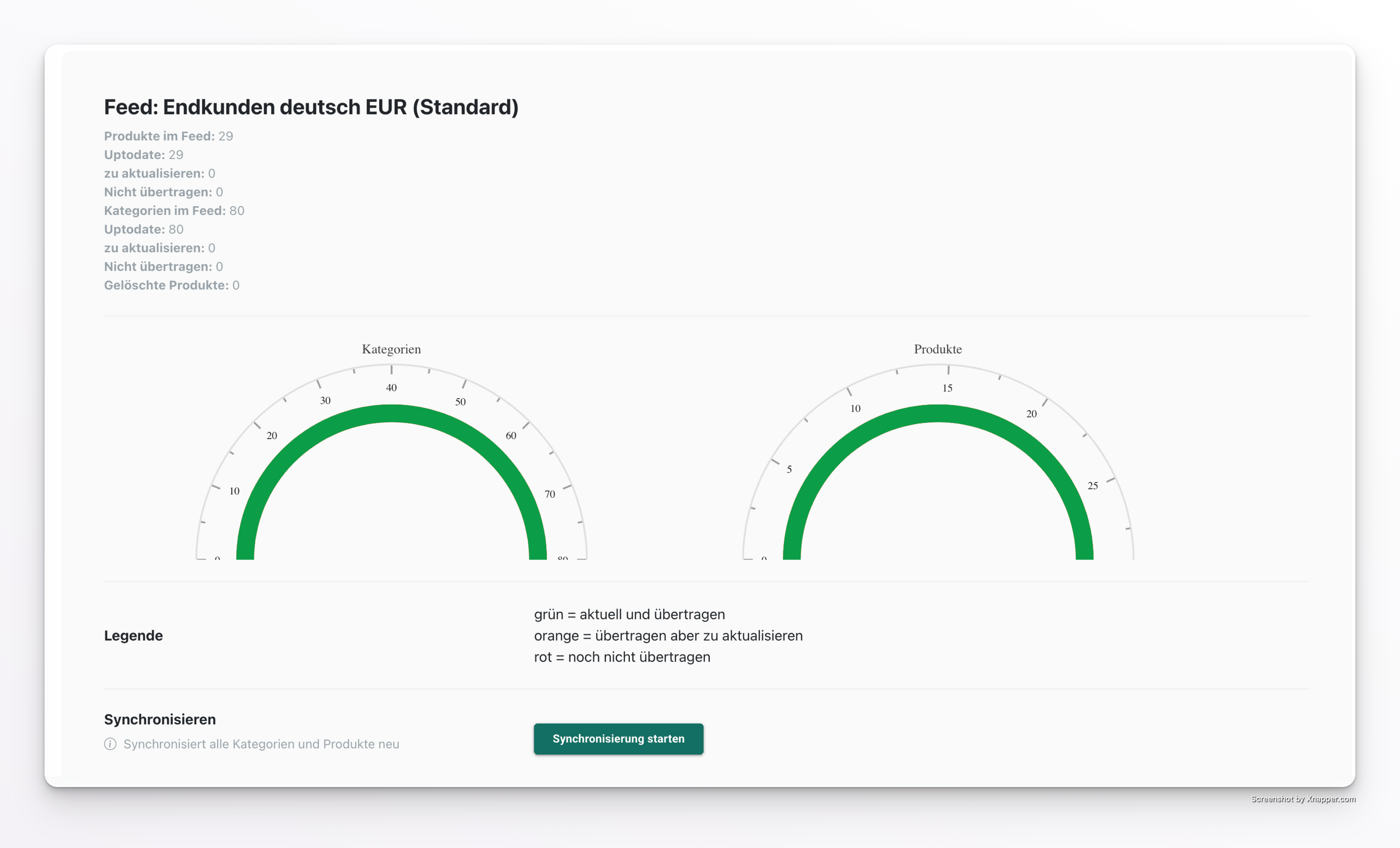This screenshot has height=848, width=1400.
Task: Click the Synchronisierung starten button
Action: tap(618, 738)
